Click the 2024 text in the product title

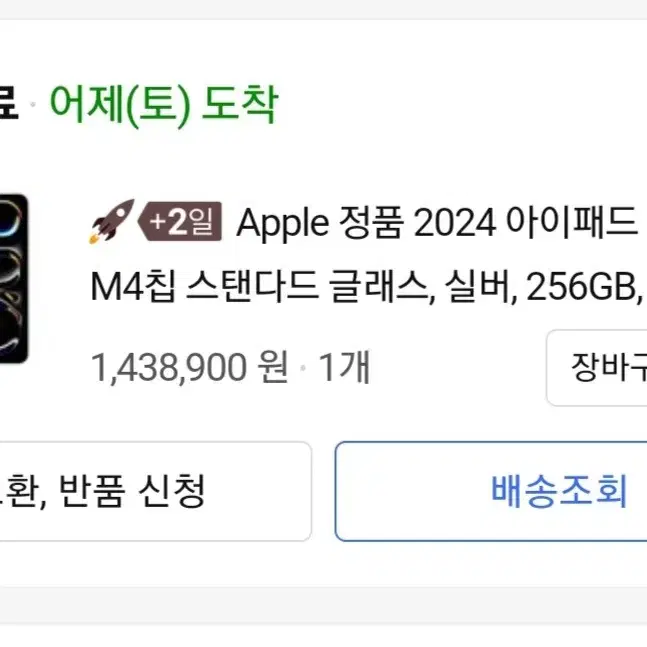(454, 223)
